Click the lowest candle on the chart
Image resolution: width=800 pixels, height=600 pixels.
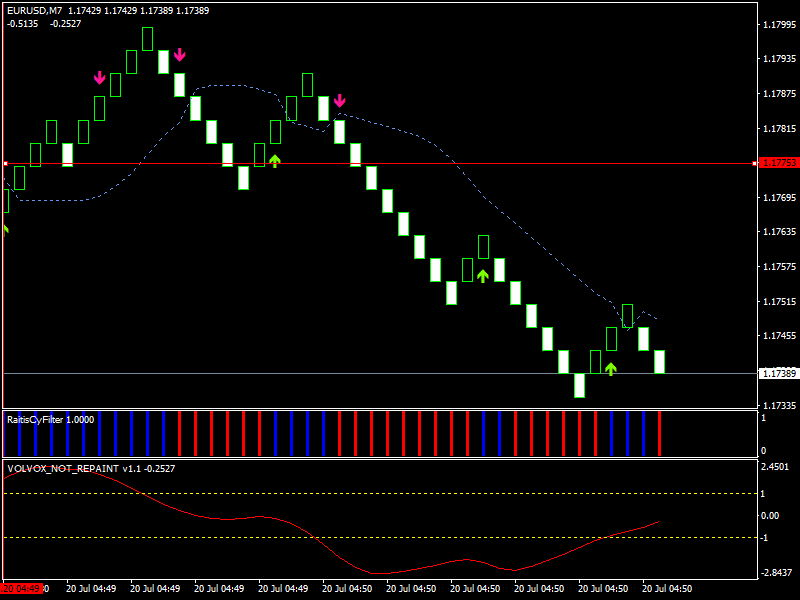[x=579, y=384]
